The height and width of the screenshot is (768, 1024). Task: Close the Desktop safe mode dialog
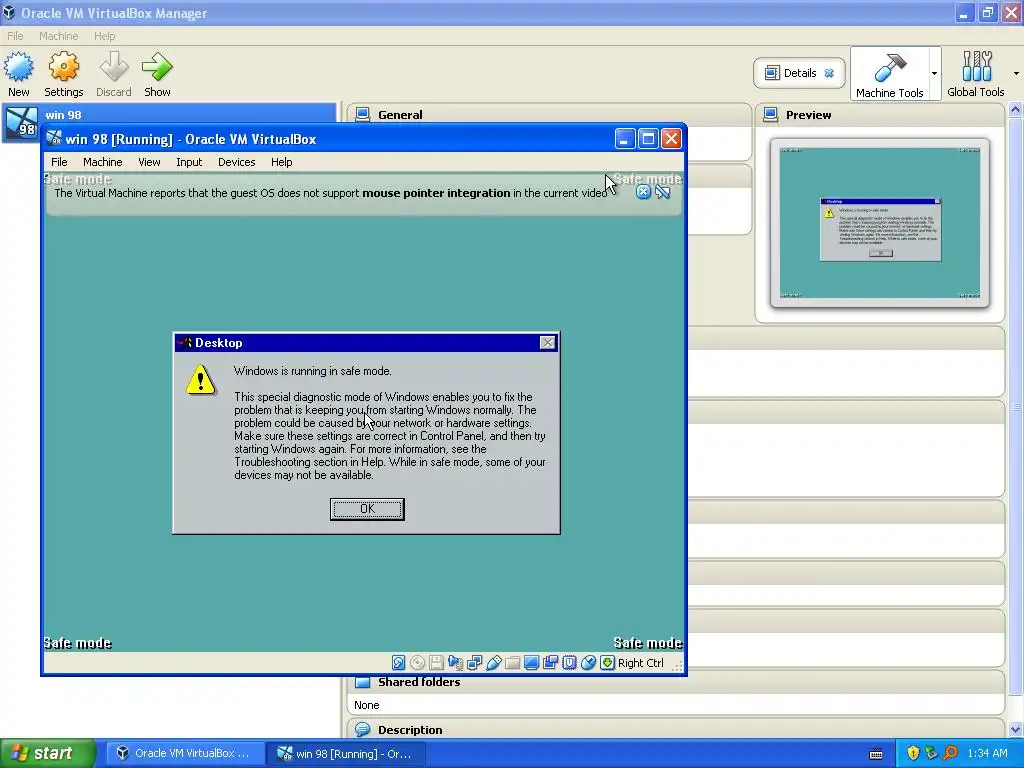click(547, 343)
